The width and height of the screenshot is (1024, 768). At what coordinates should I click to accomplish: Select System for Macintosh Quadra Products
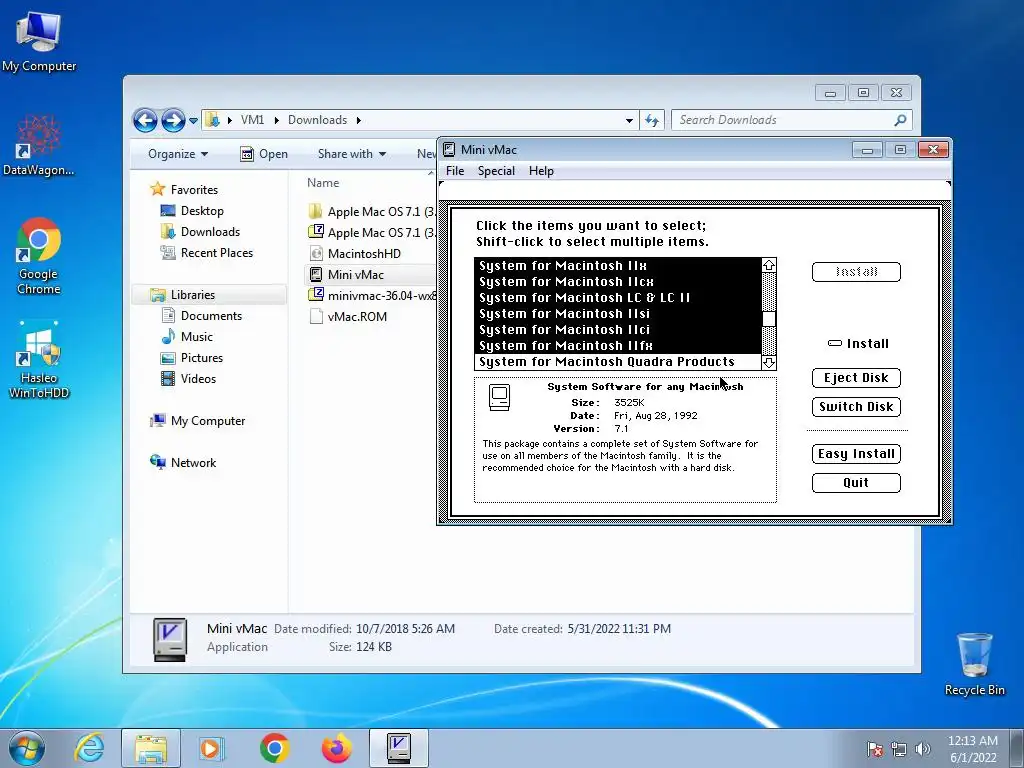point(618,362)
